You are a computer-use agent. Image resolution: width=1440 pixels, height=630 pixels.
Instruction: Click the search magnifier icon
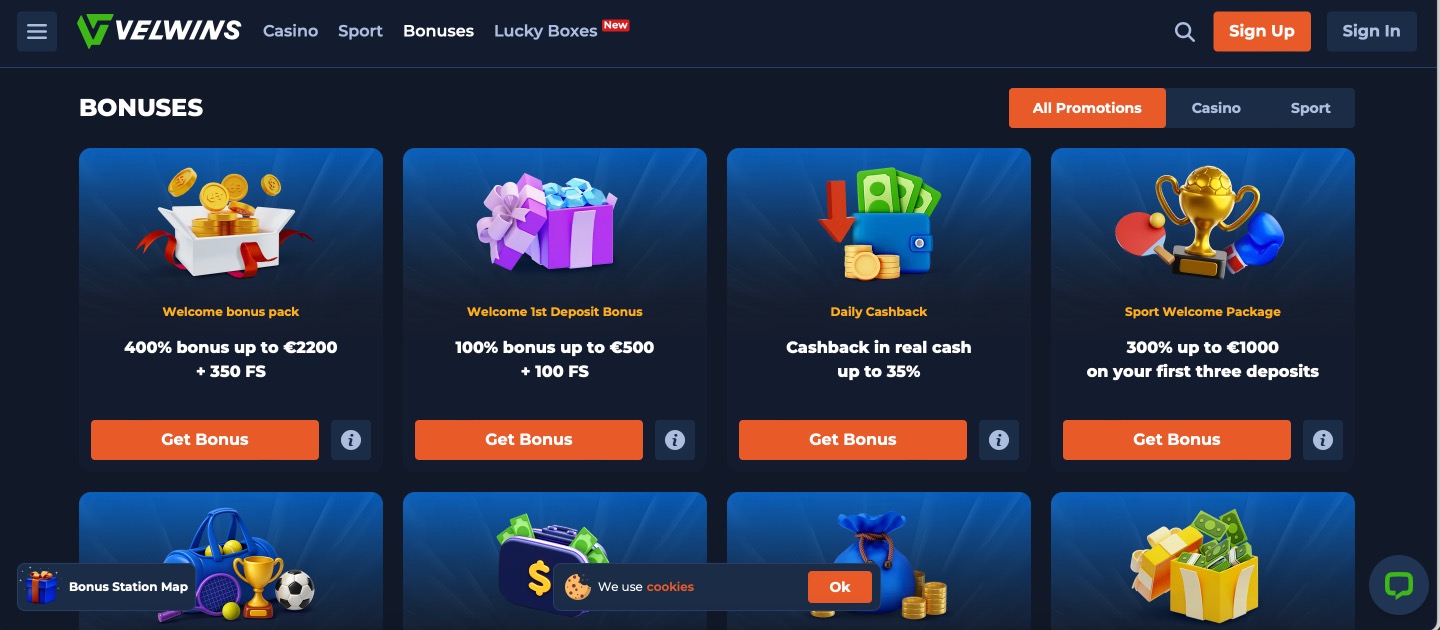coord(1185,32)
